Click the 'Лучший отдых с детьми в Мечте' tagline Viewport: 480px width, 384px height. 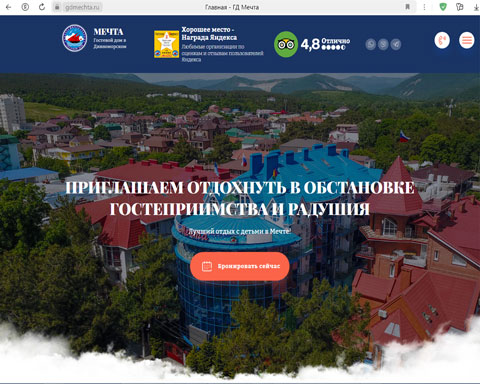[x=240, y=231]
